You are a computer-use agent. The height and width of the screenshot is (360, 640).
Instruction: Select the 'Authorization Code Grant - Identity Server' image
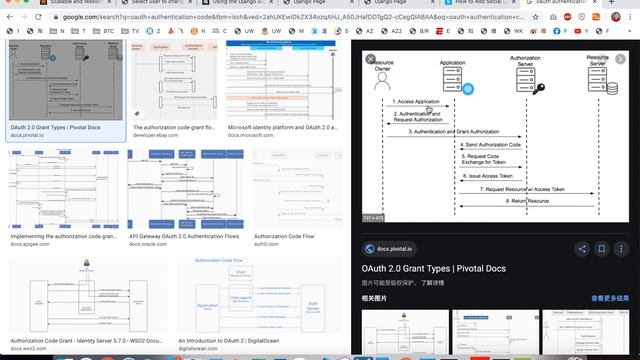tap(88, 295)
